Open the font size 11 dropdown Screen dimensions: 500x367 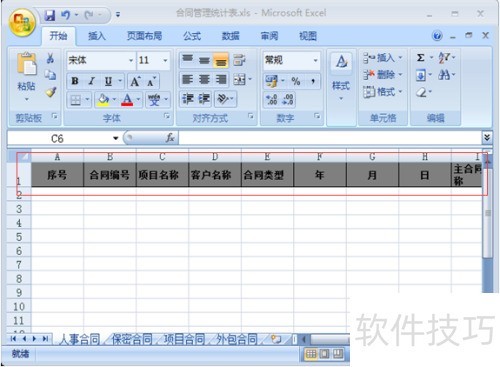165,60
